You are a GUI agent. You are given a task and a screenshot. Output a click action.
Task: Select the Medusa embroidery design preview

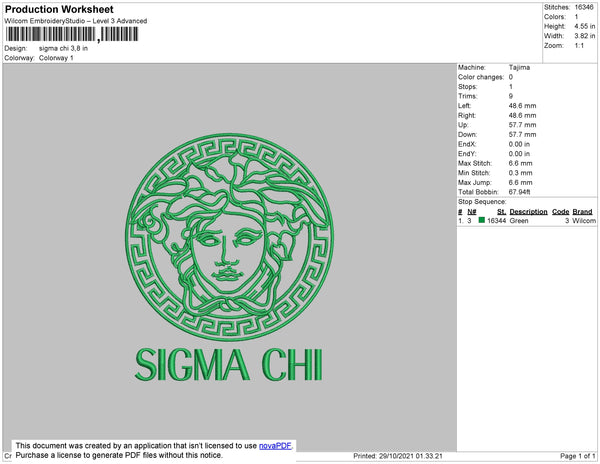point(229,237)
